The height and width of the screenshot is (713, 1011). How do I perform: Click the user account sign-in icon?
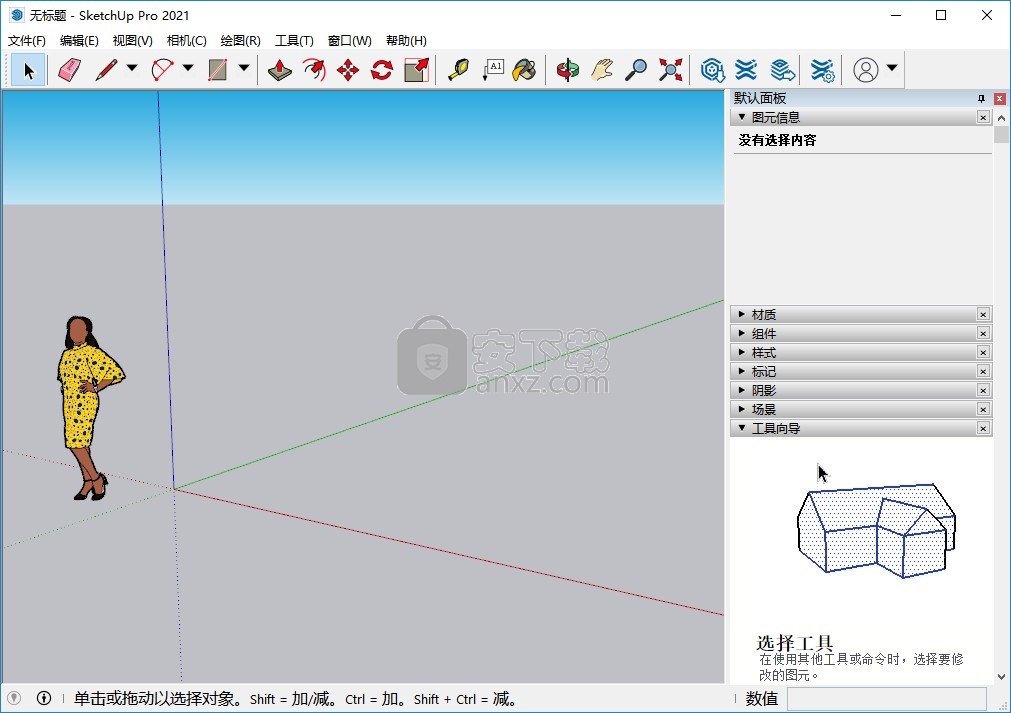[x=866, y=70]
